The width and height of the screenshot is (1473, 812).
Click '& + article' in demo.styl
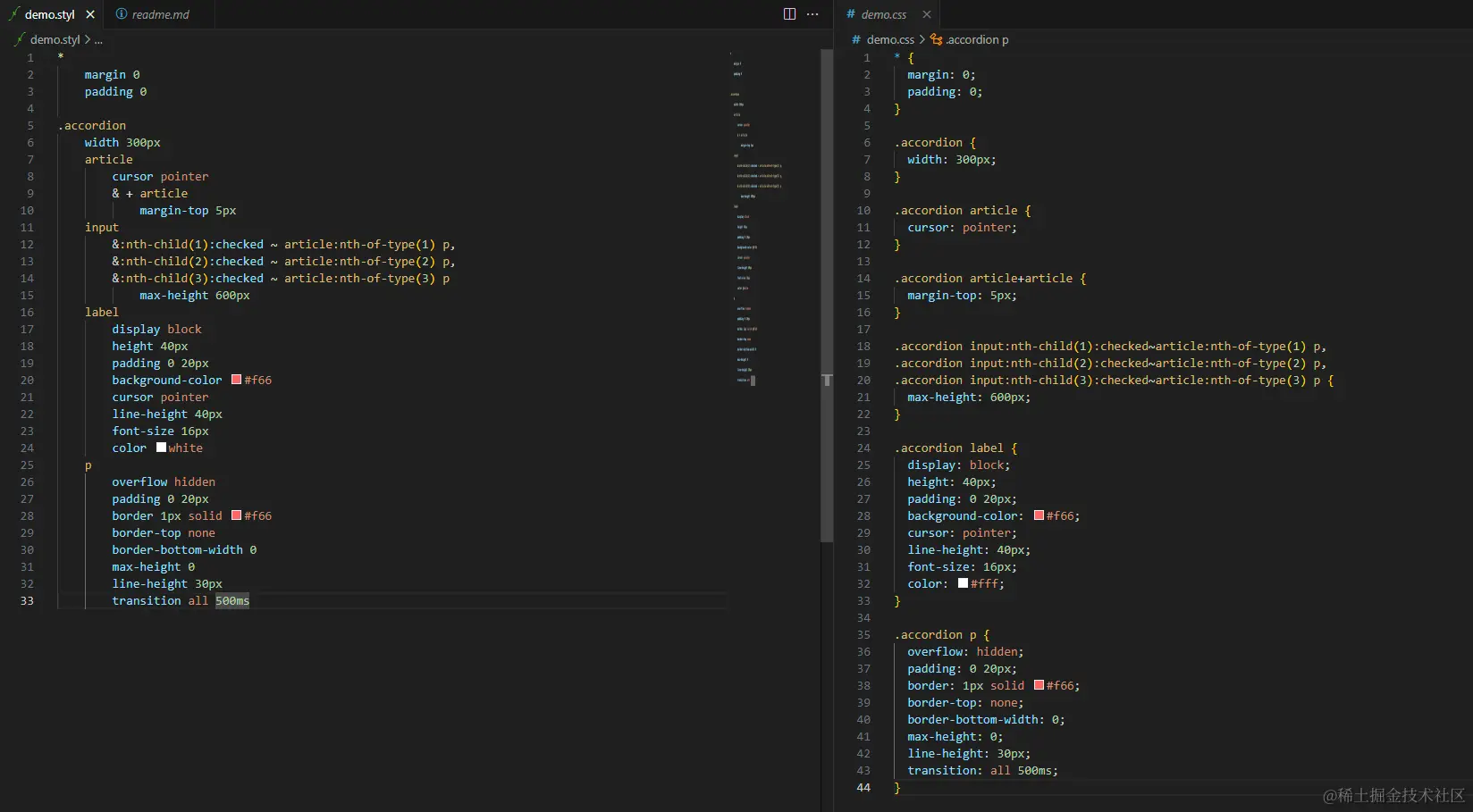click(x=150, y=193)
